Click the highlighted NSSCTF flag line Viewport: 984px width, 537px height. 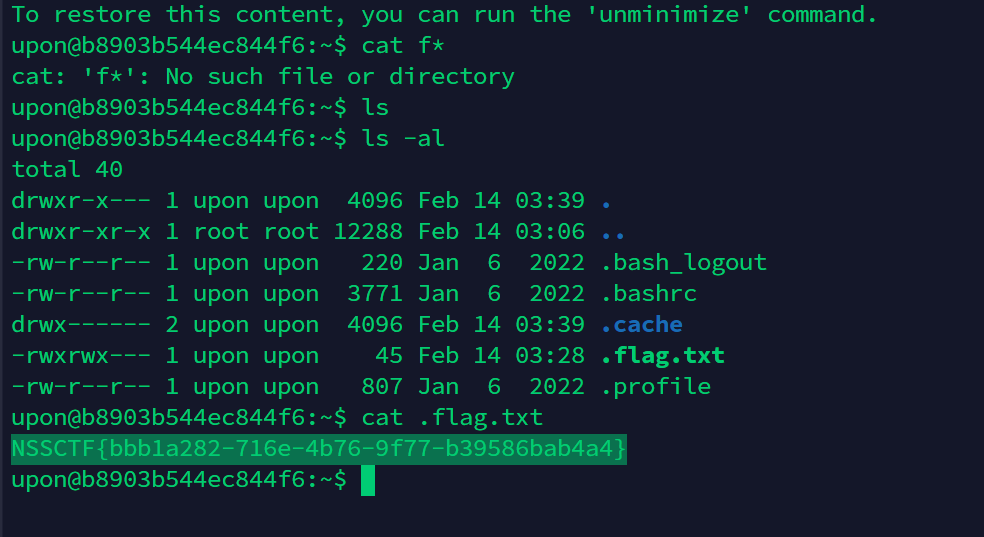tap(319, 449)
